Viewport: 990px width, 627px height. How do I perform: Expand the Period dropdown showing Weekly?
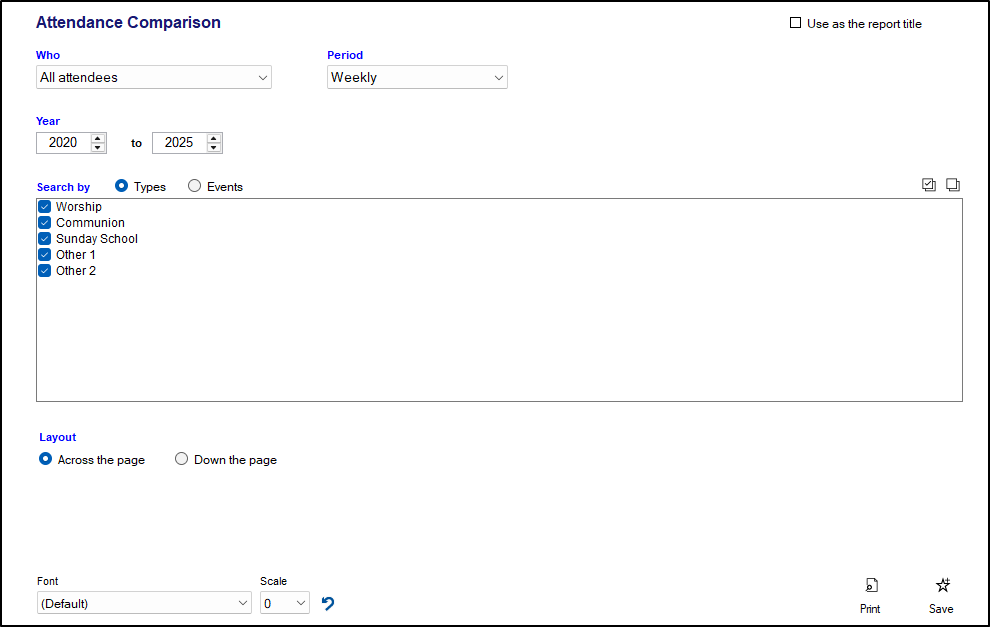tap(417, 78)
